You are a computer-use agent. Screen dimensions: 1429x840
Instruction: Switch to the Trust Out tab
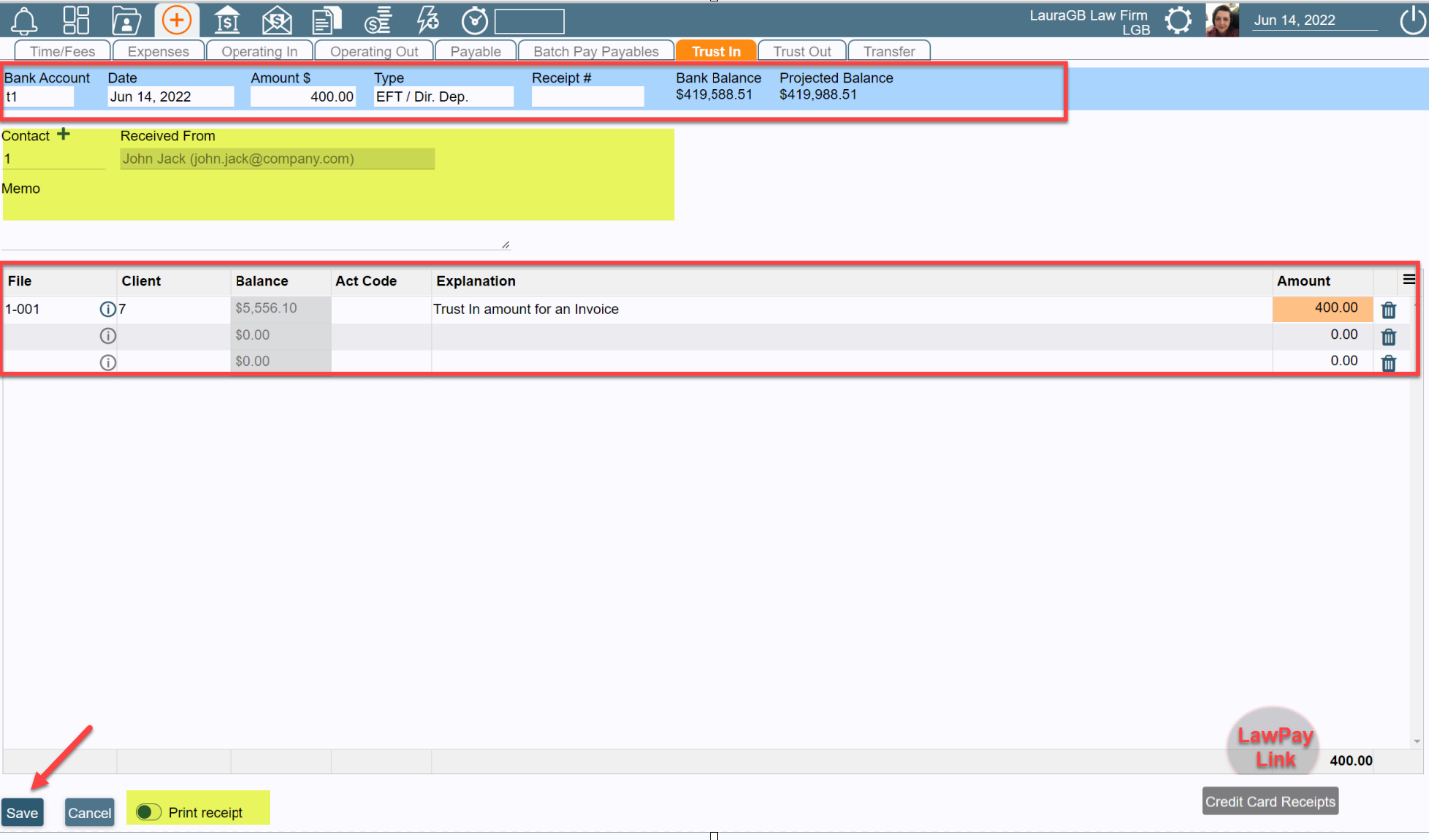(x=802, y=51)
